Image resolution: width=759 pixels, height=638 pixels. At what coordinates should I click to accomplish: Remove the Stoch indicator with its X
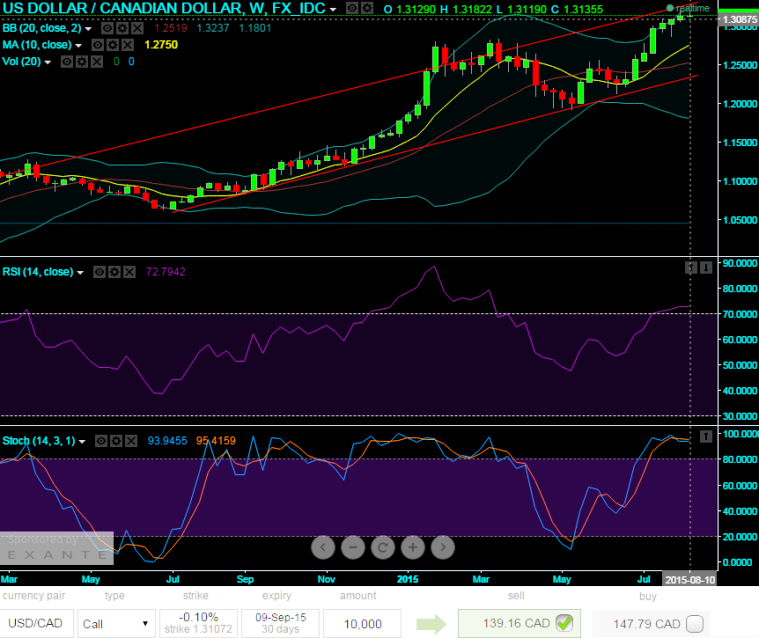[131, 441]
